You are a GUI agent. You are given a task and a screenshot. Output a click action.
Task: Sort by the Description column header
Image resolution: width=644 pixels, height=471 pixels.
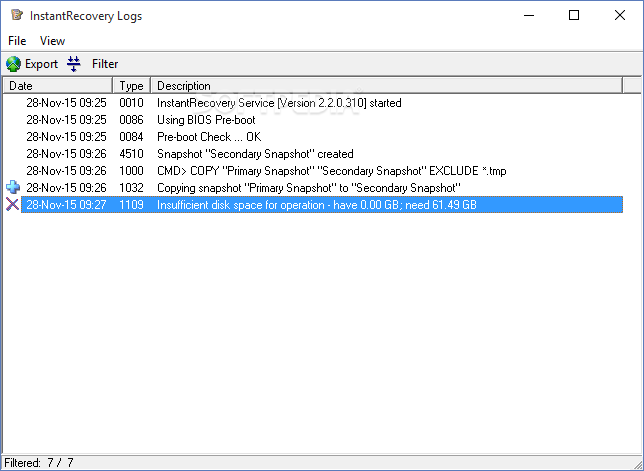[386, 85]
